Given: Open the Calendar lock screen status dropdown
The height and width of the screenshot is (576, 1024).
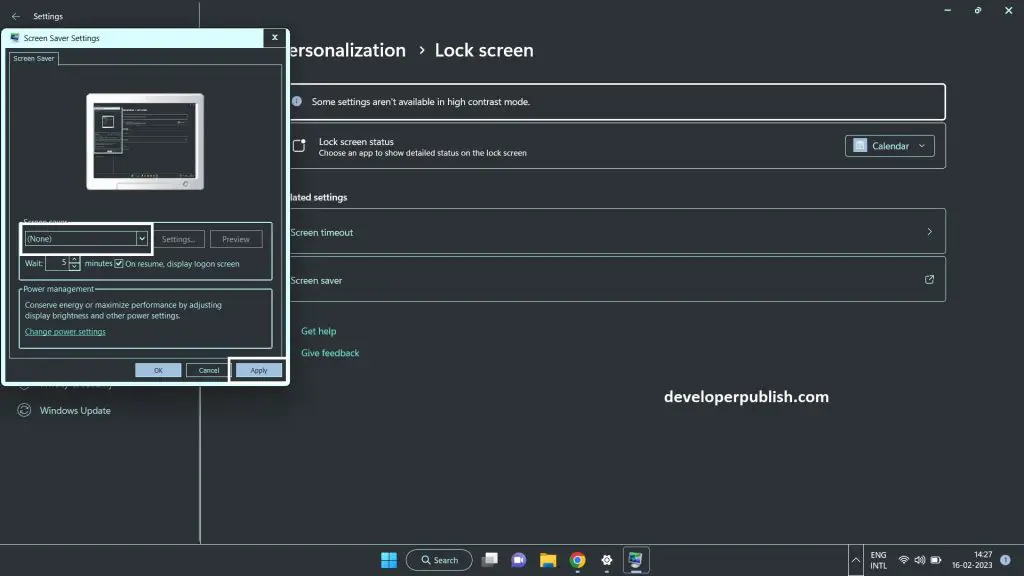Looking at the screenshot, I should tap(889, 146).
